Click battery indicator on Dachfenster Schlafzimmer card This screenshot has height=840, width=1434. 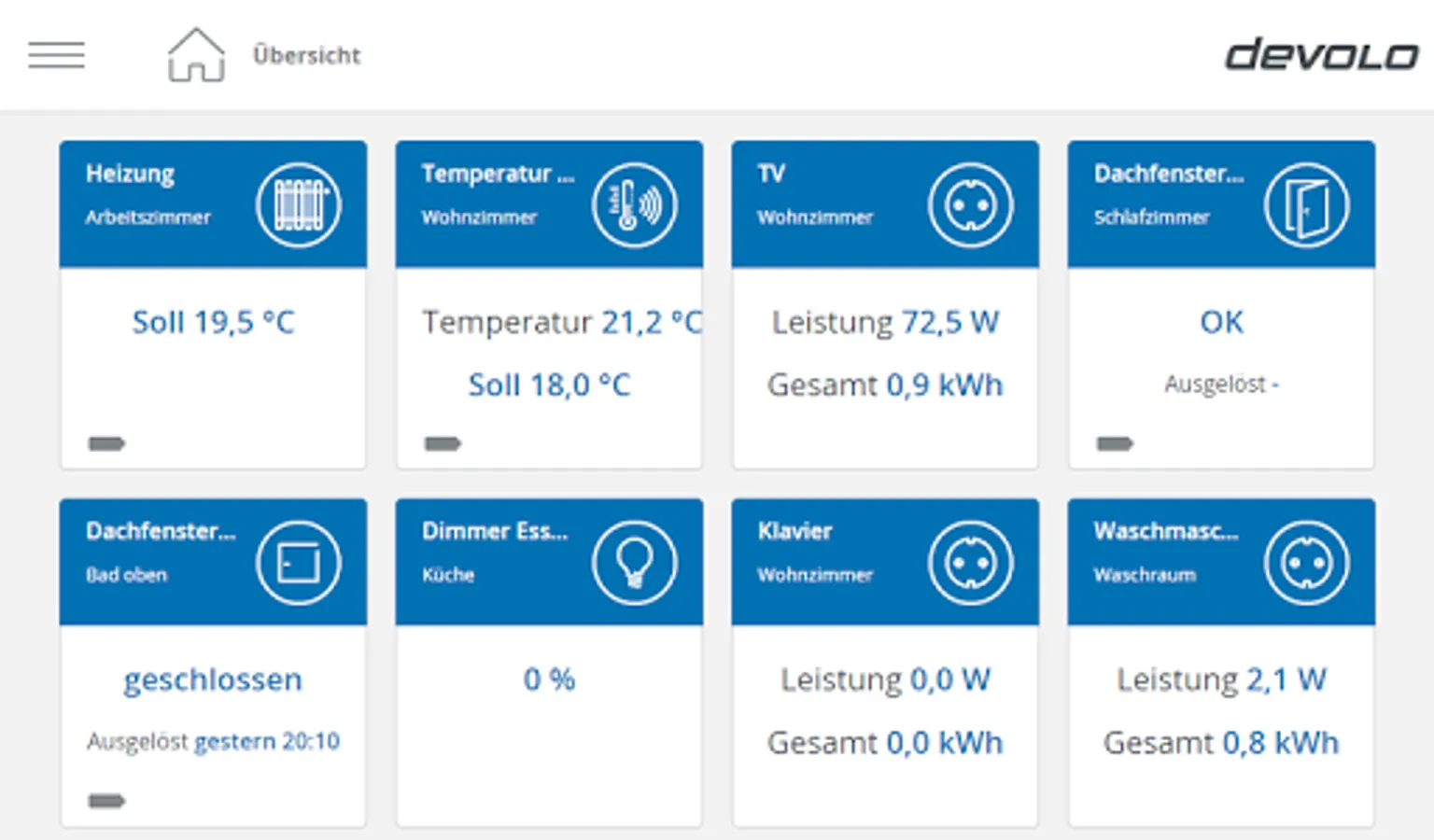[x=1115, y=443]
